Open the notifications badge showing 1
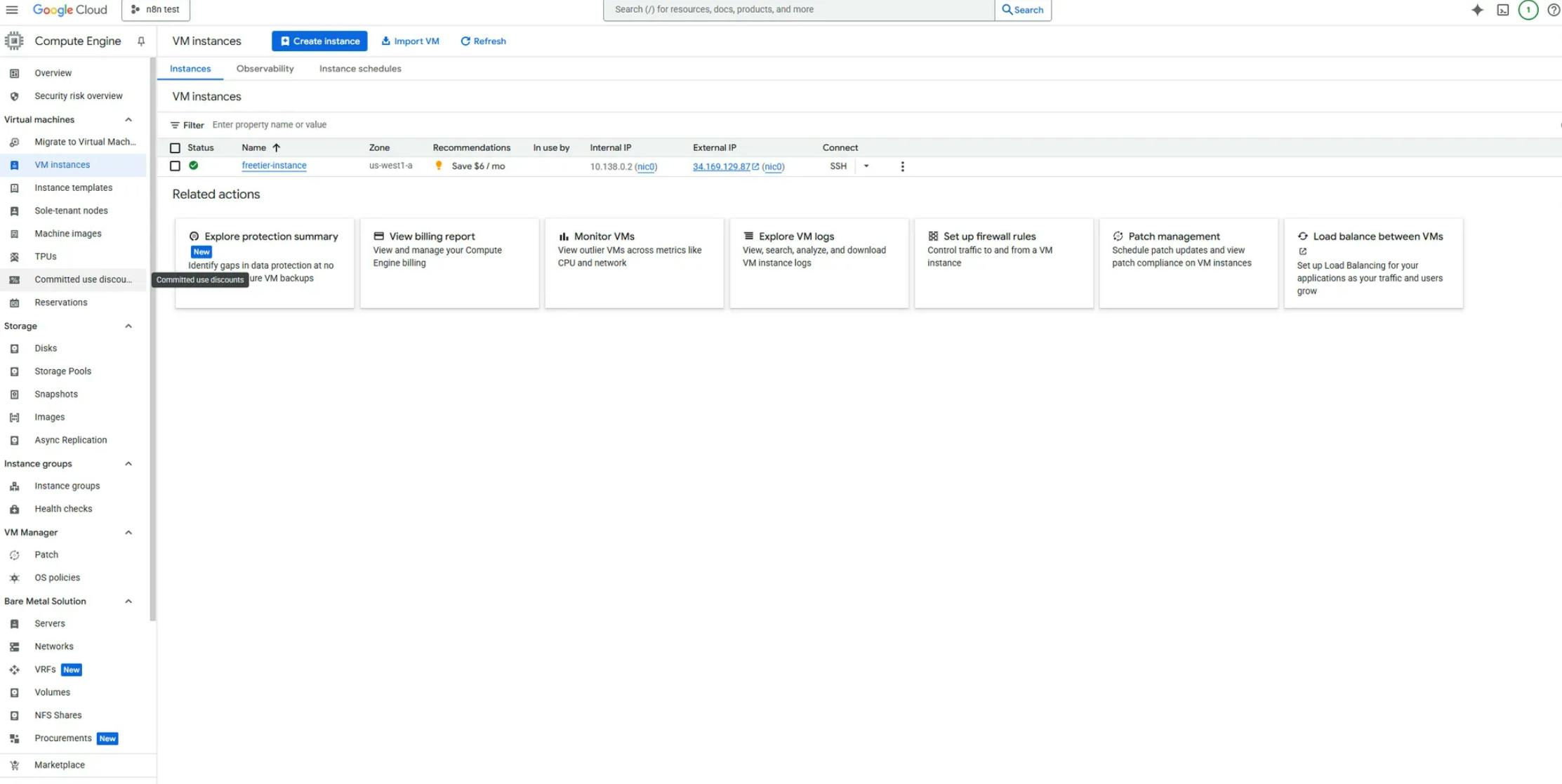 point(1528,10)
